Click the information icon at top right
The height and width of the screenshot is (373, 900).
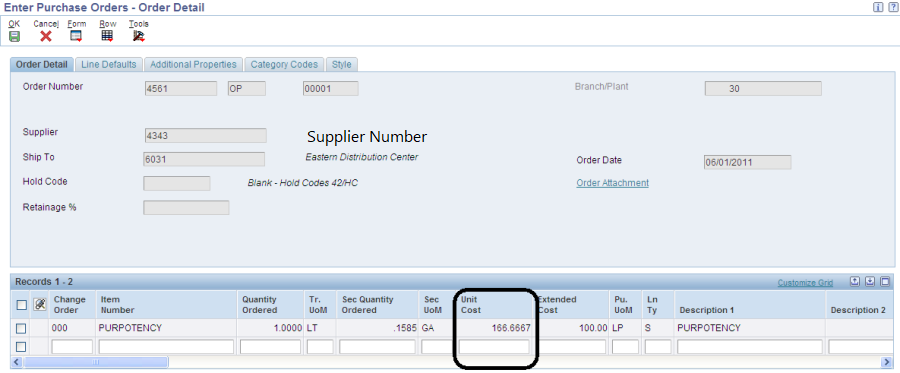[878, 7]
